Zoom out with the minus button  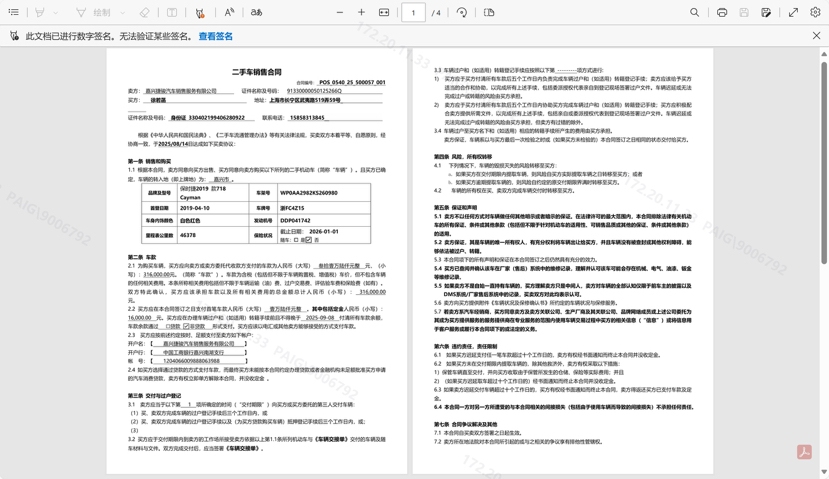[x=340, y=13]
